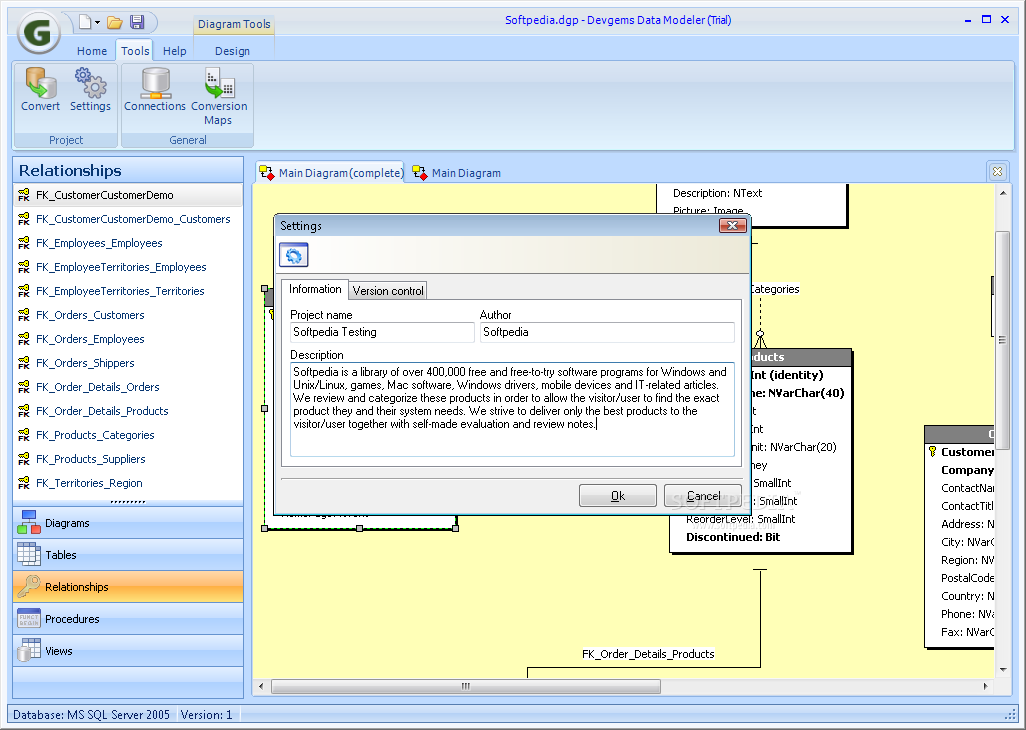Click the open folder quick-access icon
Viewport: 1026px width, 730px height.
pos(115,22)
